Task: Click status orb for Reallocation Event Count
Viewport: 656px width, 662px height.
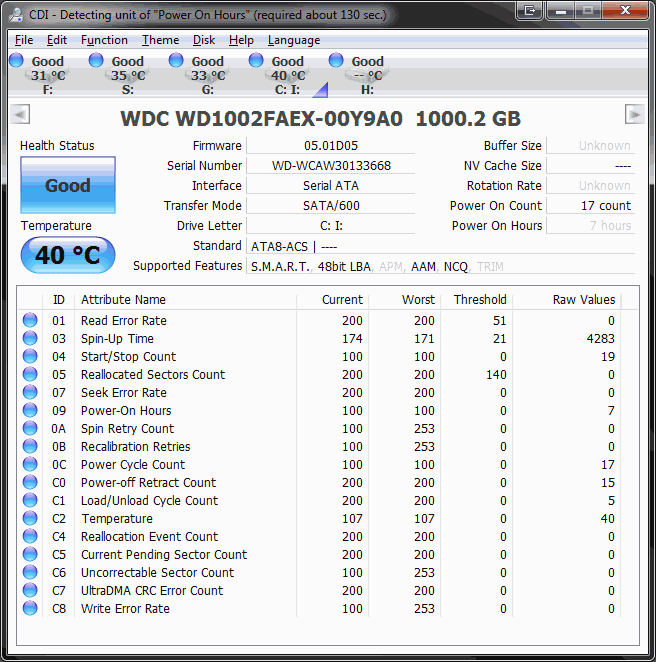Action: (x=30, y=536)
